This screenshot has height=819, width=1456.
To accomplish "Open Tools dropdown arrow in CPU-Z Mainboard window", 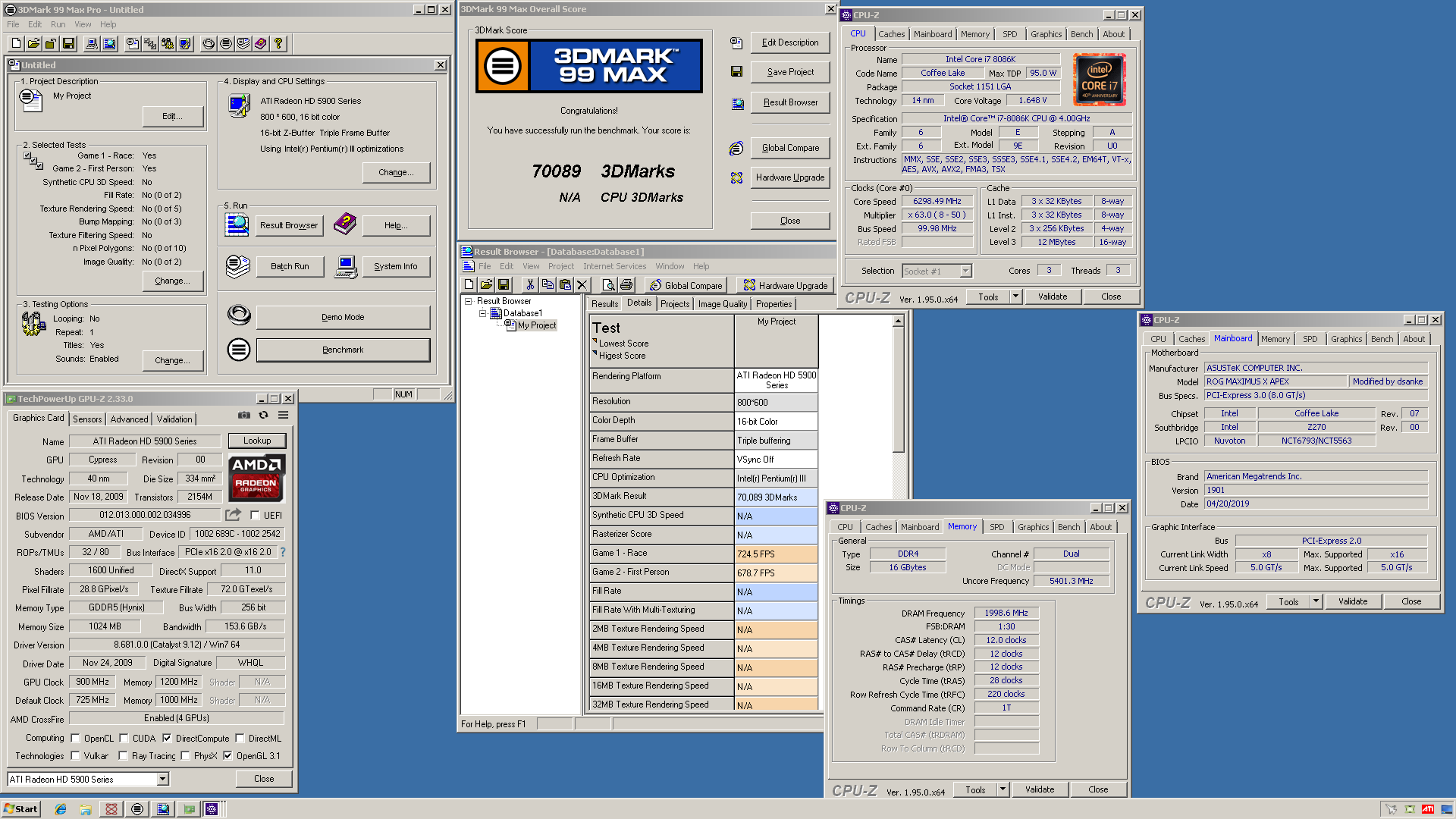I will 1316,601.
